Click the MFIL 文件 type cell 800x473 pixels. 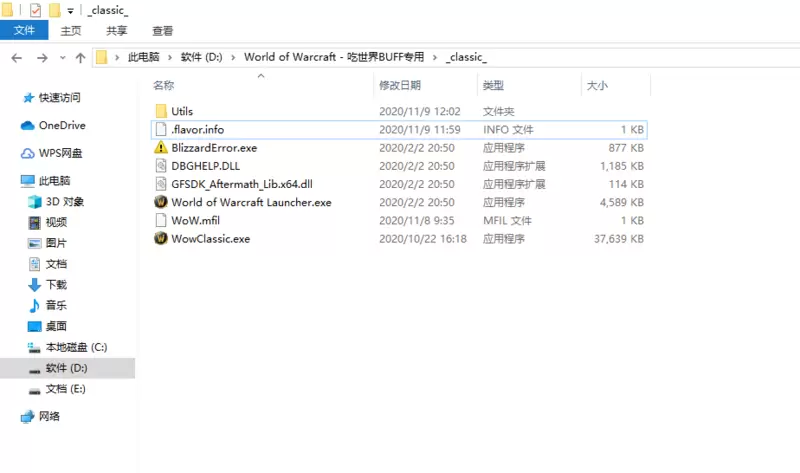click(x=507, y=220)
